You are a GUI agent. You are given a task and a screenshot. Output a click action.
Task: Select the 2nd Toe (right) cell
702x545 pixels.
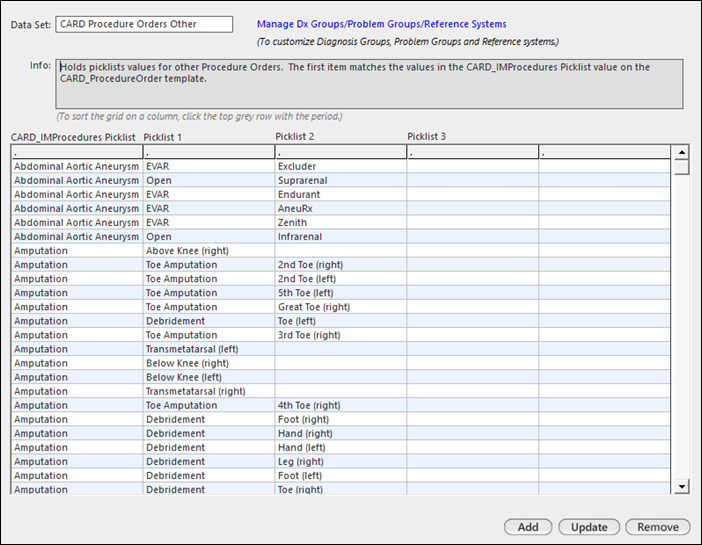341,265
